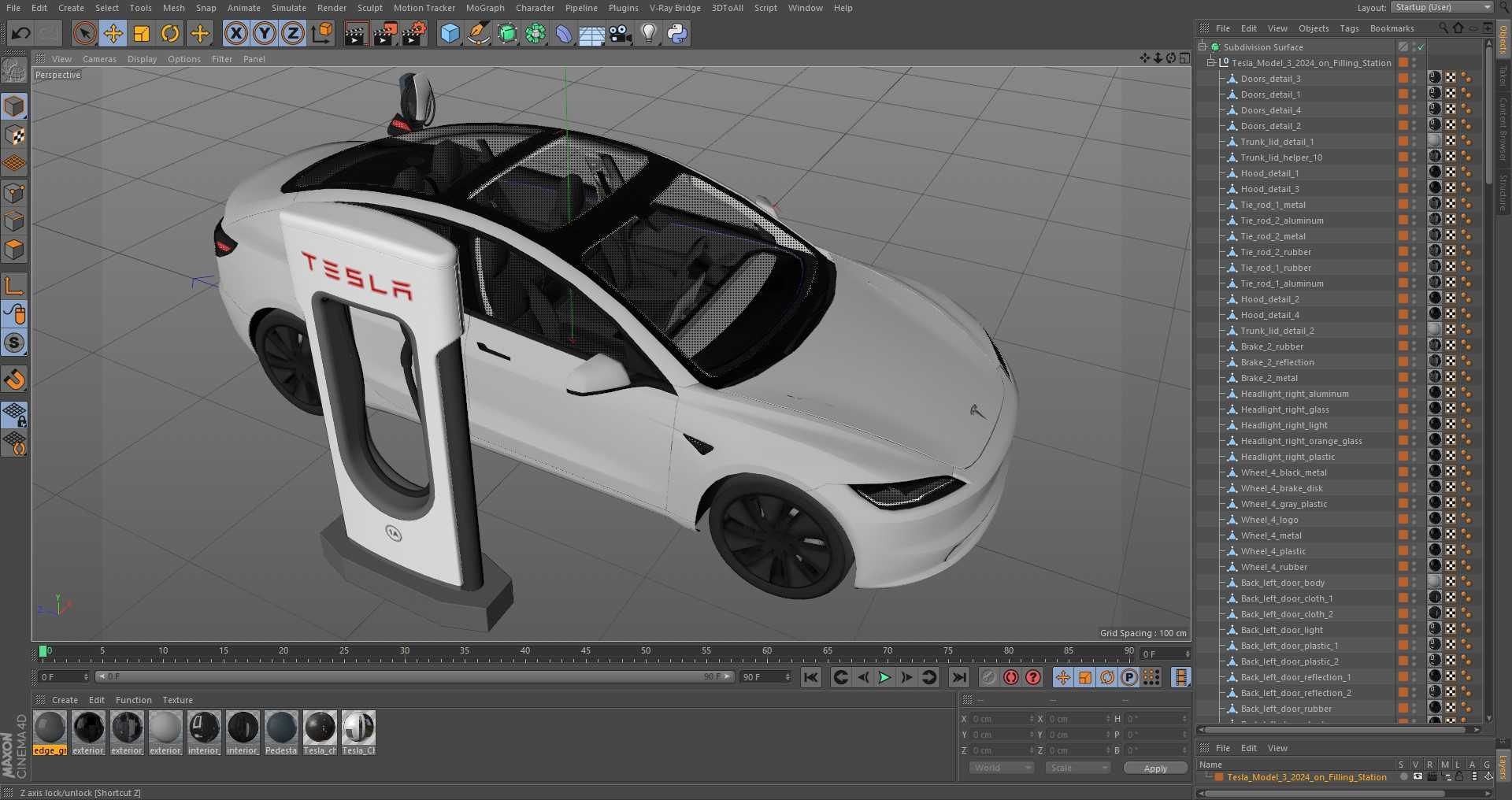Play the animation forwards
Image resolution: width=1512 pixels, height=800 pixels.
point(884,677)
